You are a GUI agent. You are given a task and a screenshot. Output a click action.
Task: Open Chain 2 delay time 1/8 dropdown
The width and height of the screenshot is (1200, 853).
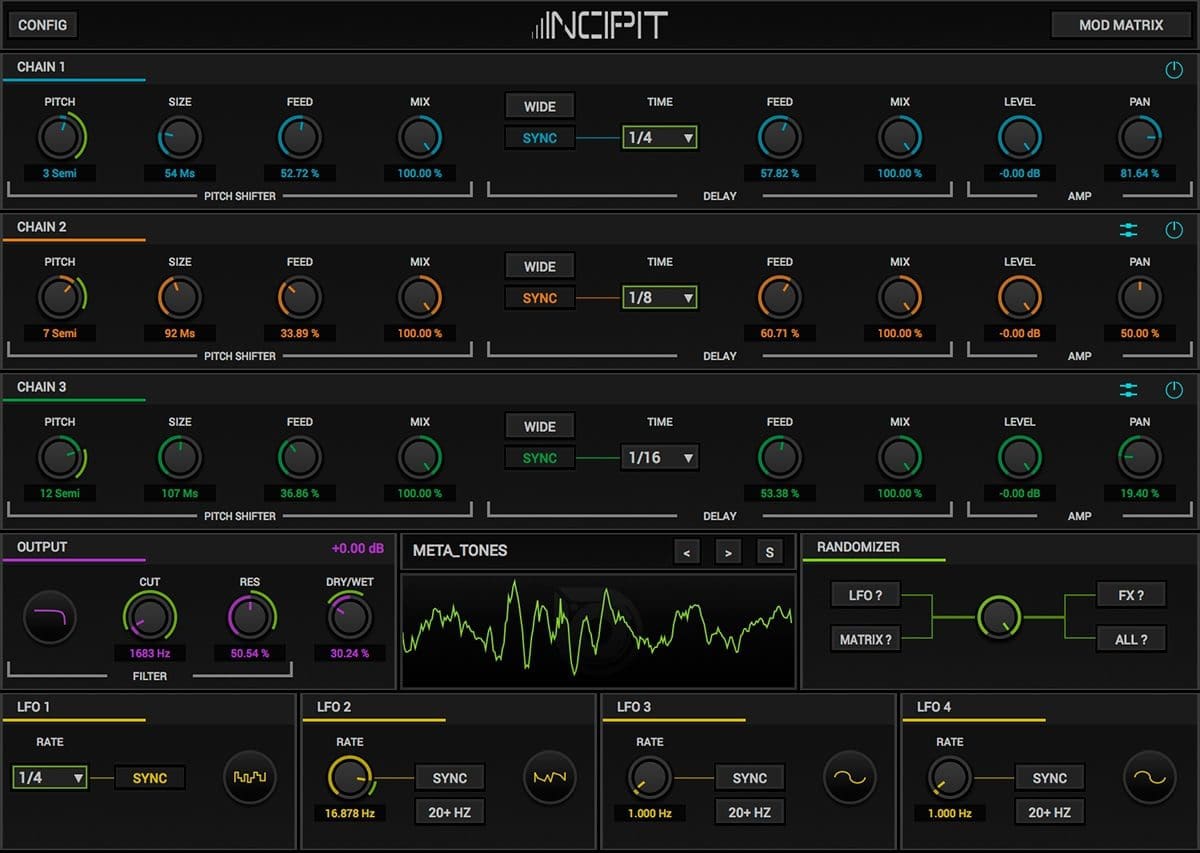pyautogui.click(x=660, y=298)
